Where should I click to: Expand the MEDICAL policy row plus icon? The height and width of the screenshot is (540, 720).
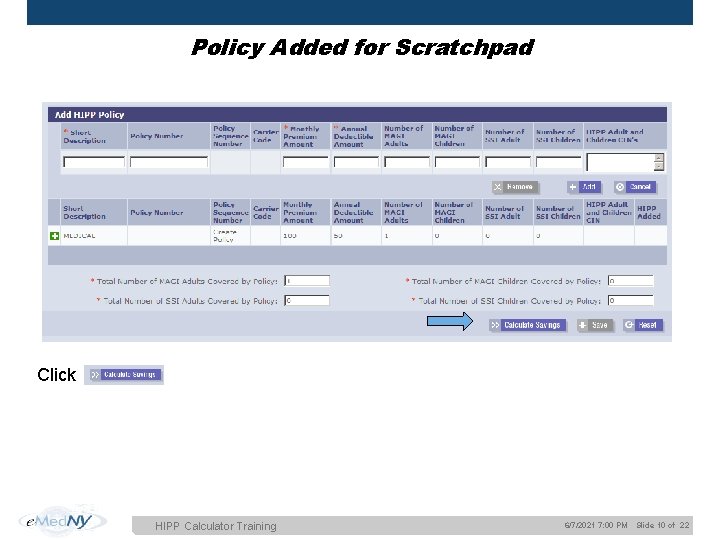click(x=54, y=236)
